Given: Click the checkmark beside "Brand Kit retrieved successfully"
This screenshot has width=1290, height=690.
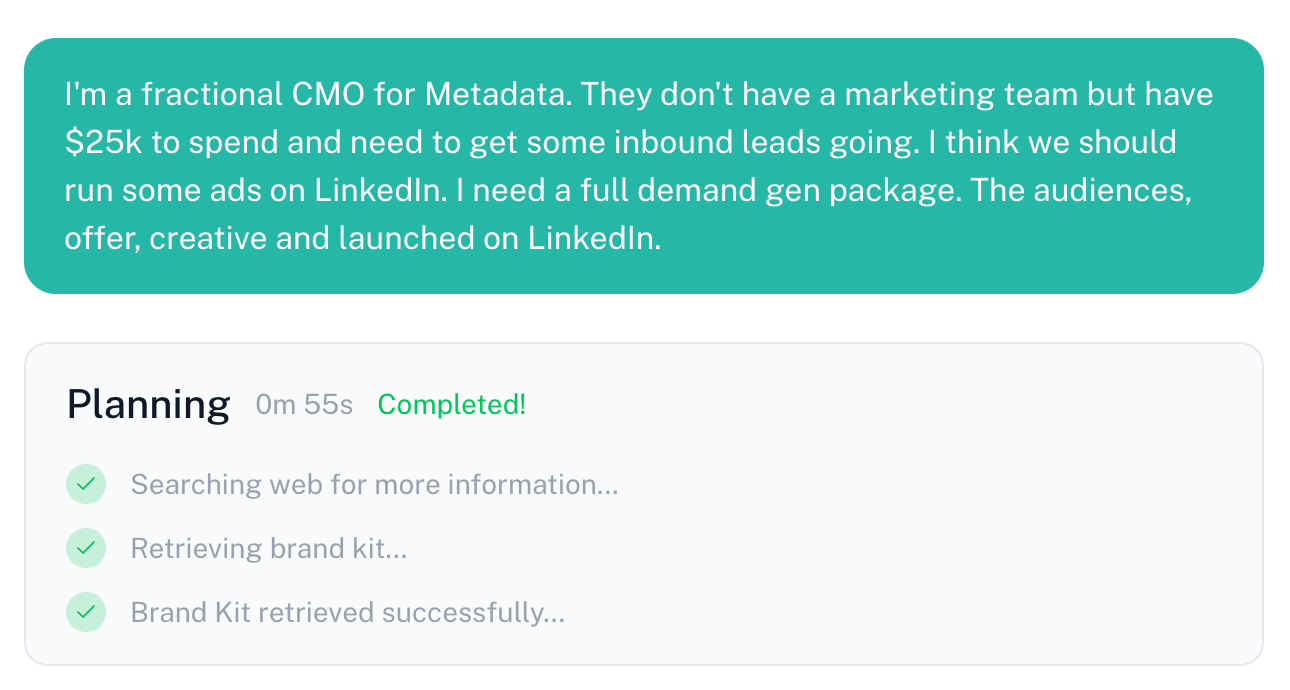Looking at the screenshot, I should [86, 612].
